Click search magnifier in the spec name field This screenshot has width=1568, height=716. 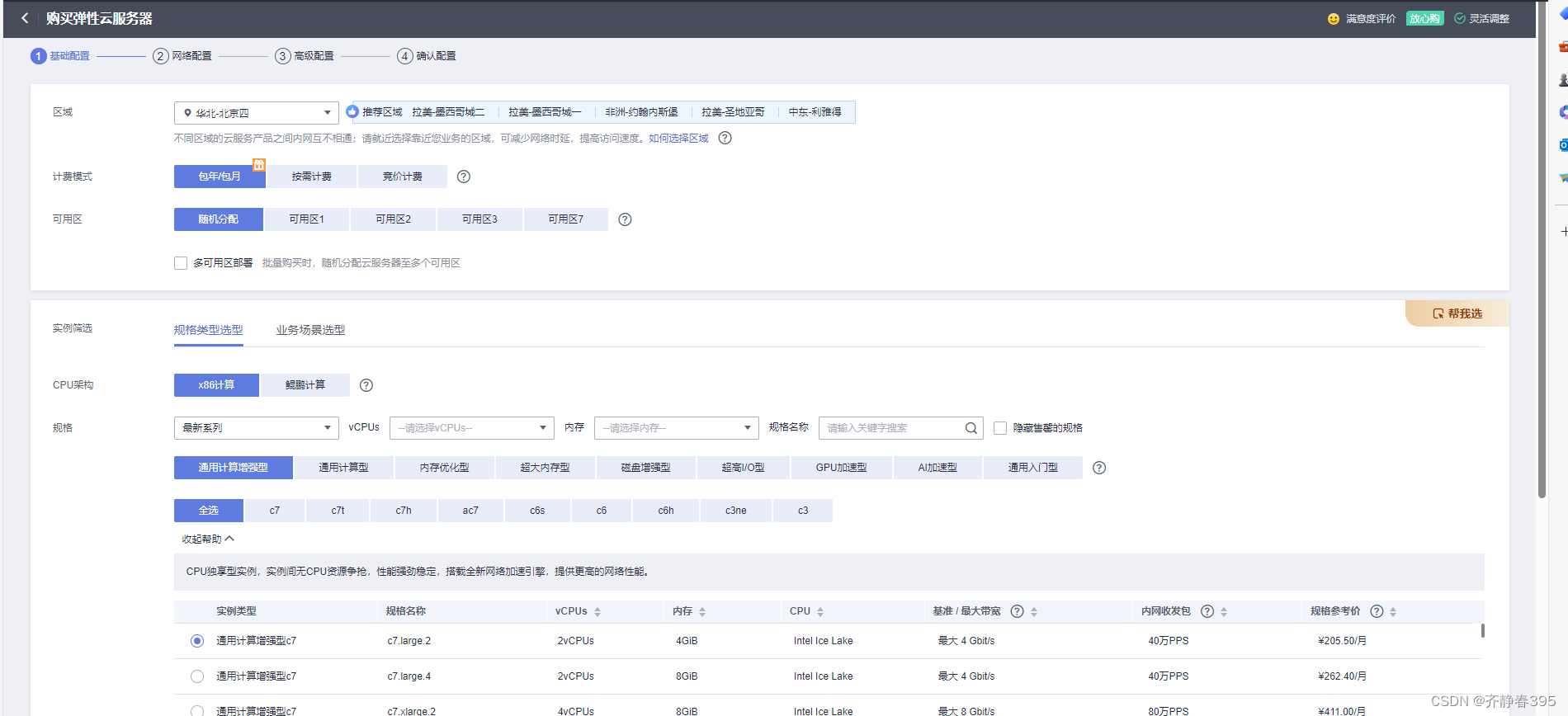click(971, 428)
